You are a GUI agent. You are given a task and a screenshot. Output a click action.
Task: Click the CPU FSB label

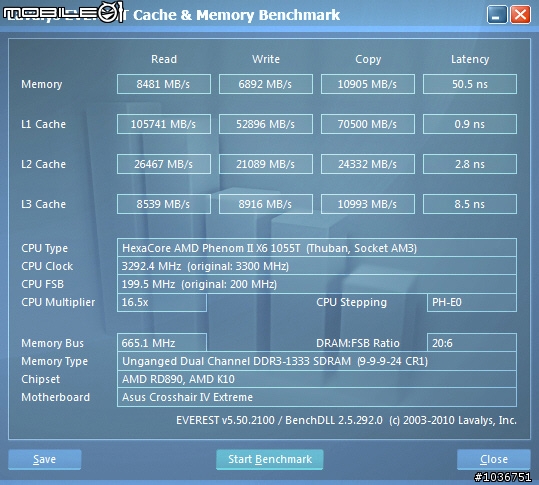coord(42,284)
